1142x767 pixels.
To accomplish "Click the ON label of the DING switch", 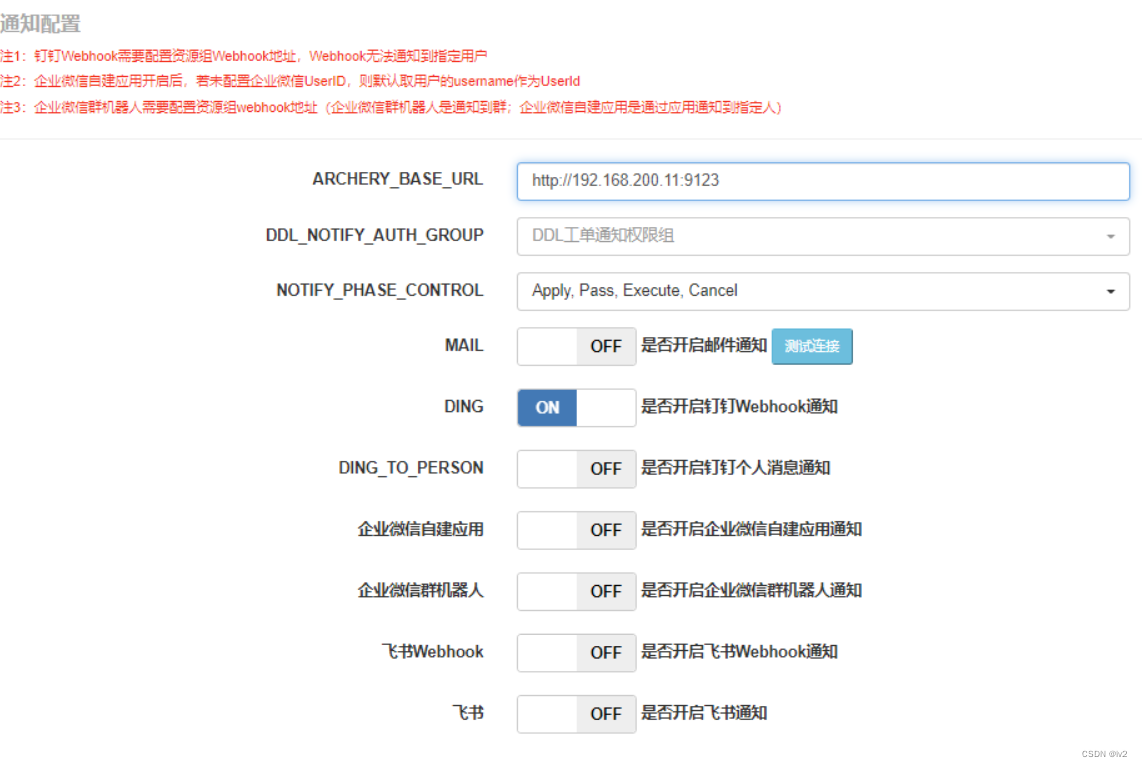I will [x=546, y=407].
